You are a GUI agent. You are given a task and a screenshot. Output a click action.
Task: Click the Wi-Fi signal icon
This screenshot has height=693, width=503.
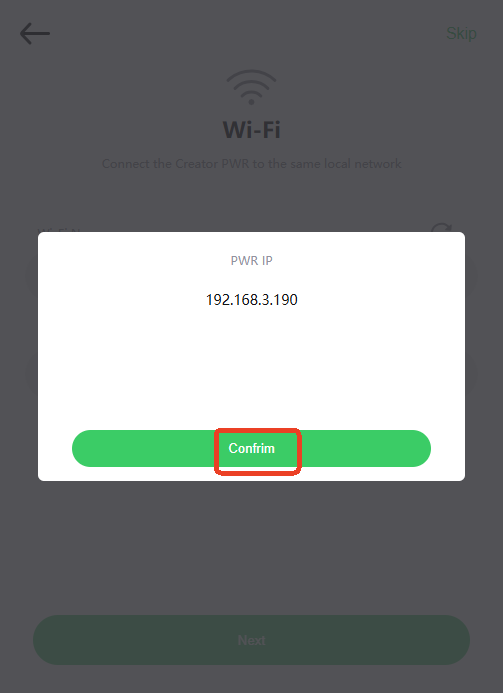252,87
